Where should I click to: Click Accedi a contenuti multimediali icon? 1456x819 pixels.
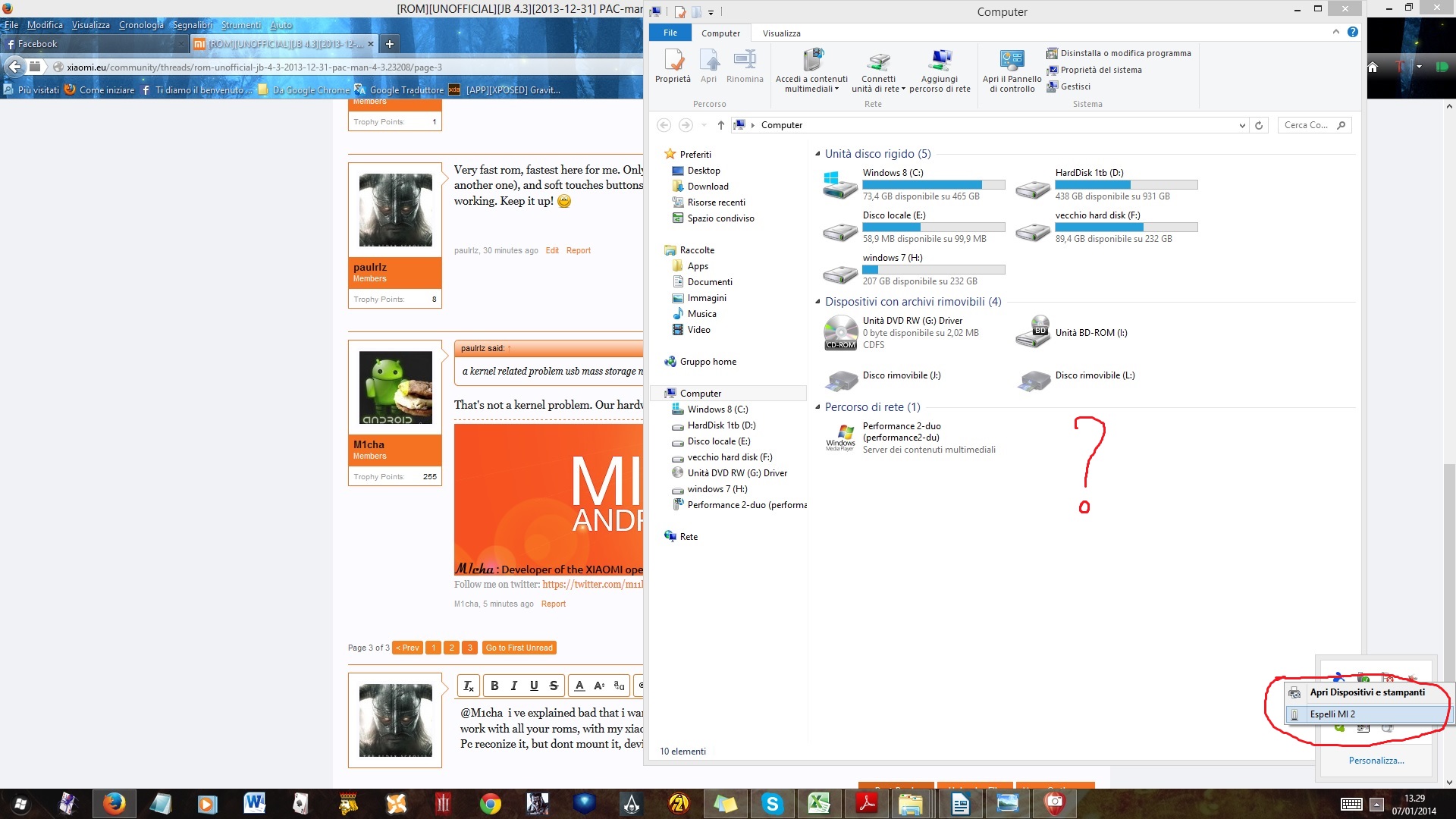coord(811,71)
